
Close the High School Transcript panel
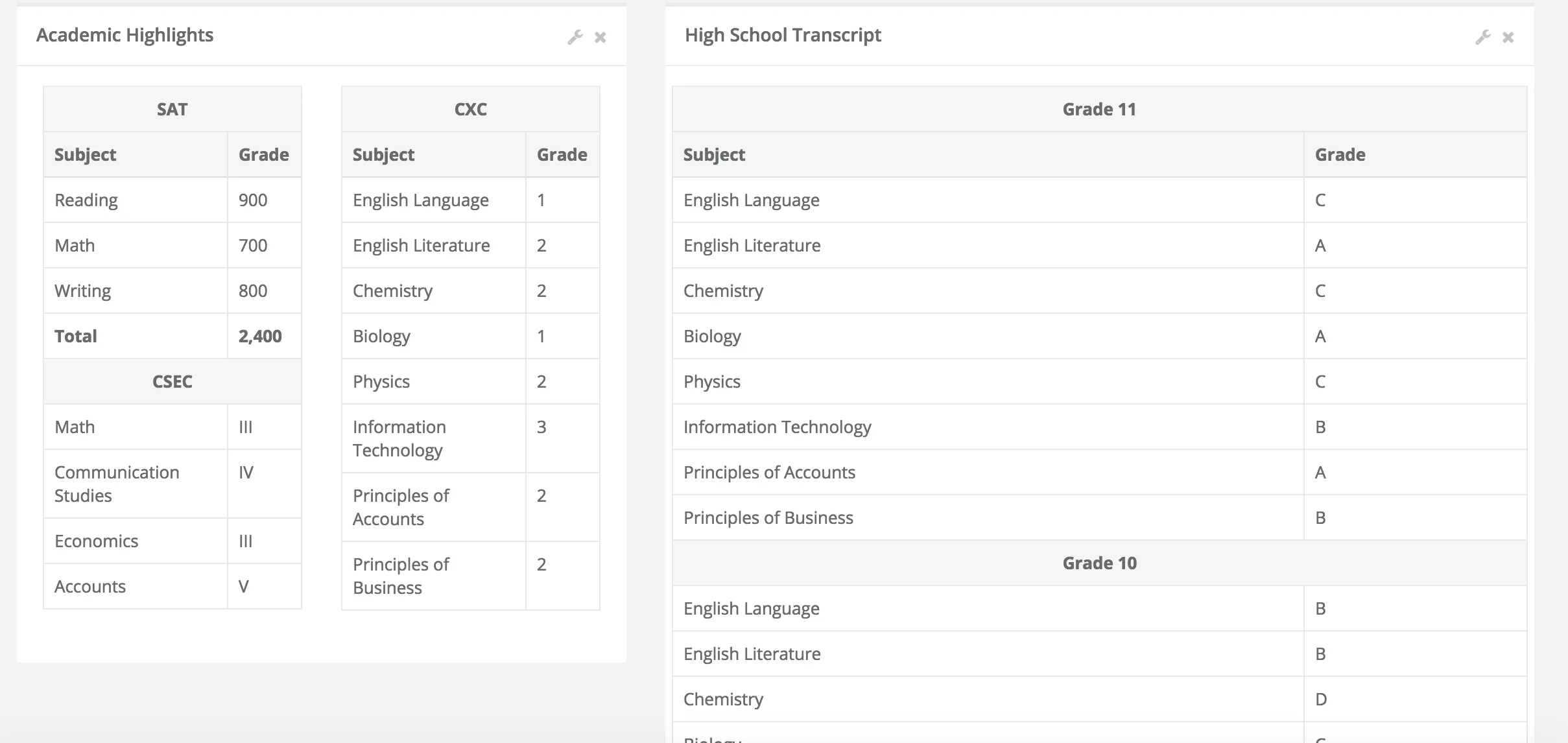(x=1508, y=37)
